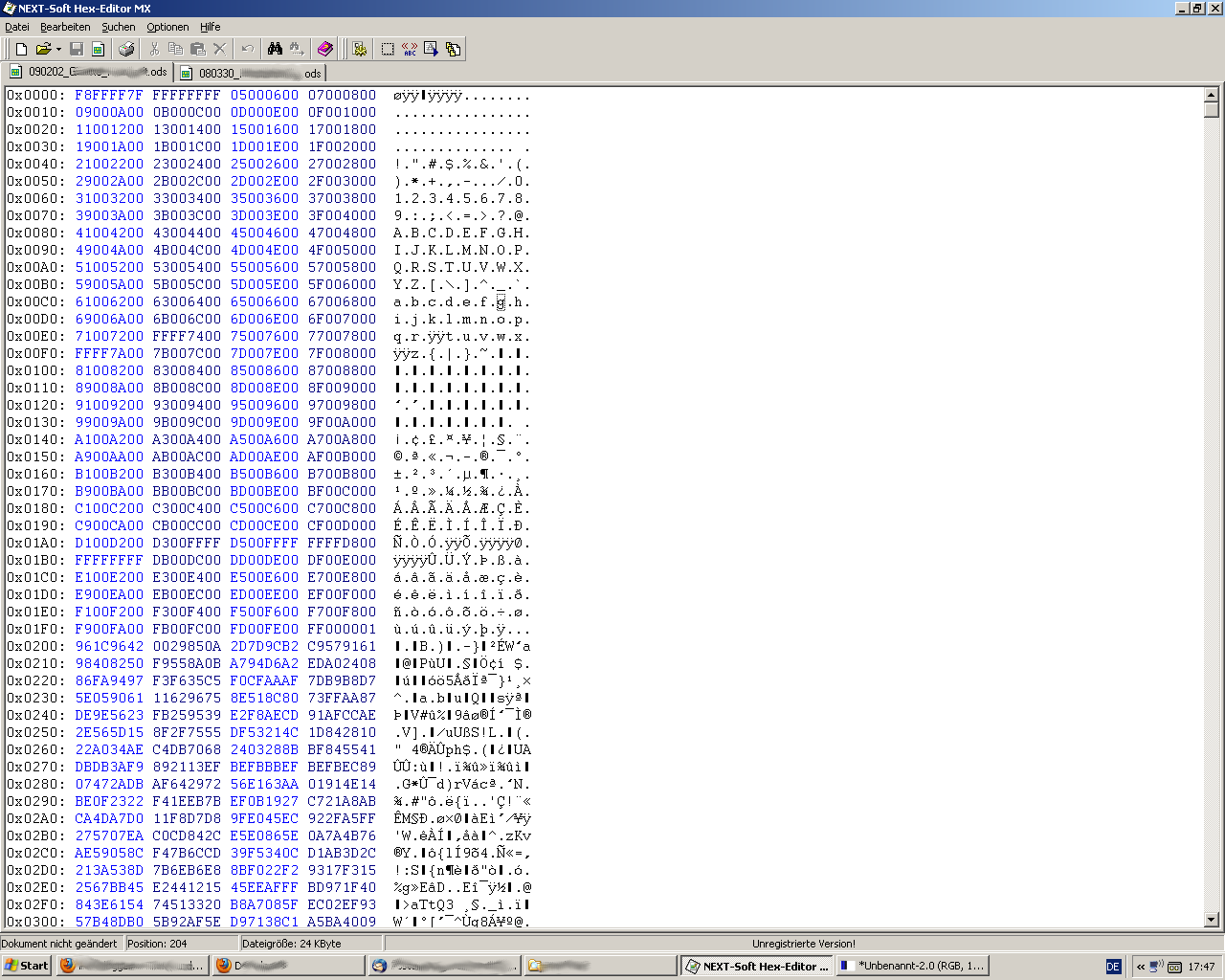
Task: Open the Optionen menu
Action: [167, 27]
